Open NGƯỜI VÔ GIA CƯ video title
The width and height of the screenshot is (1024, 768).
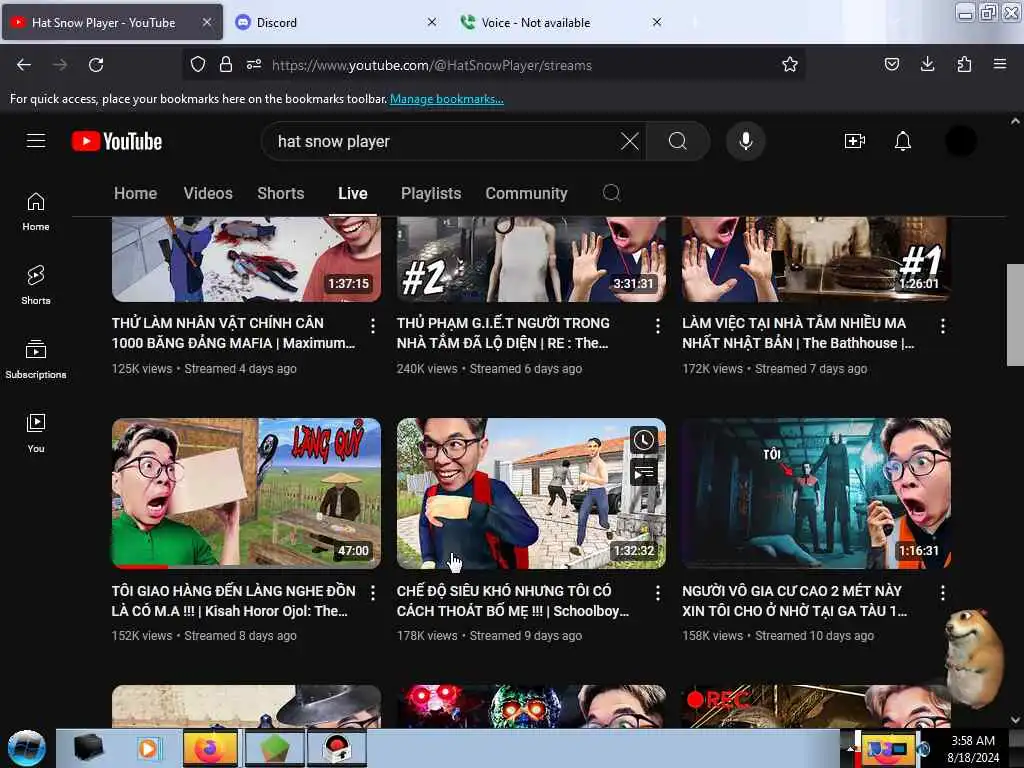coord(795,600)
